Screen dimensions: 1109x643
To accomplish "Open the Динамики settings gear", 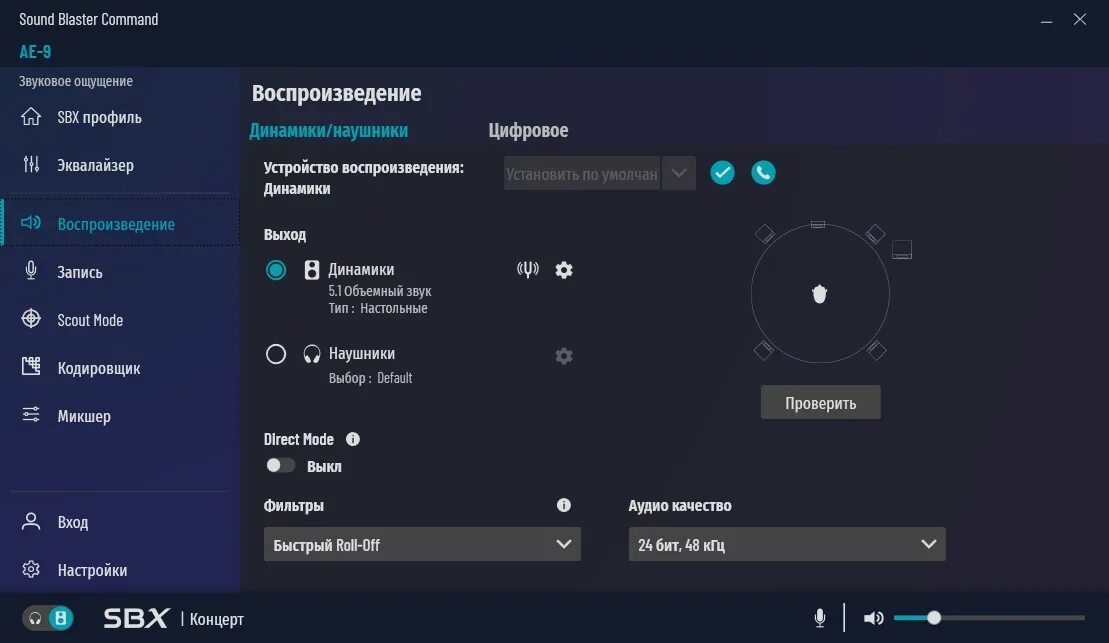I will (564, 270).
